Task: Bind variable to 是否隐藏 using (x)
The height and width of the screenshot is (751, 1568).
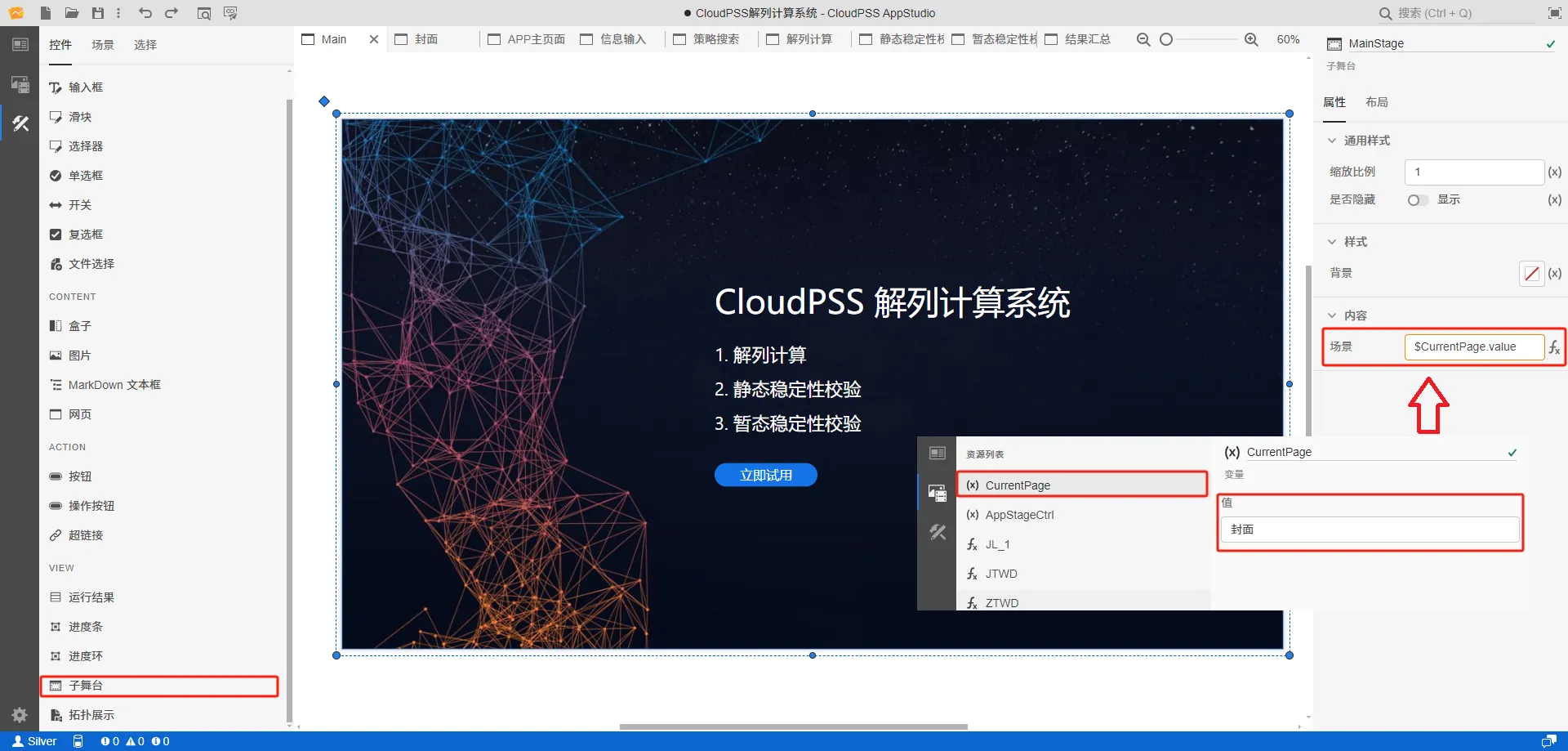Action: (1555, 199)
